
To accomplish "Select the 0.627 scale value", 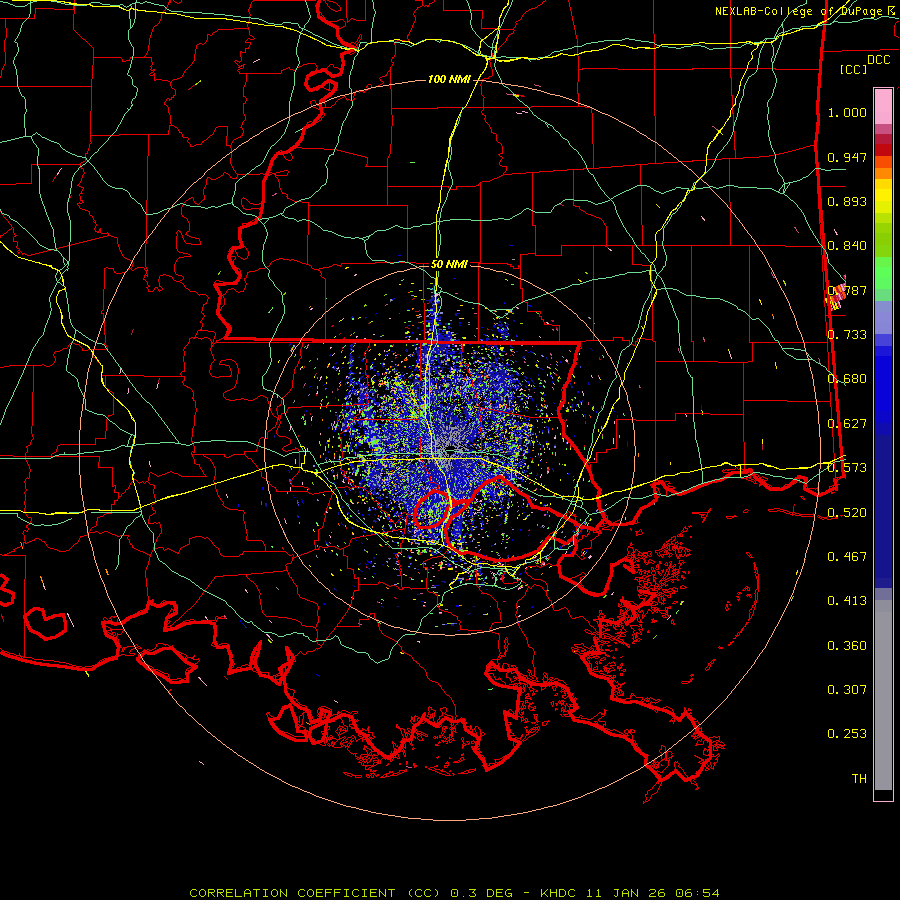I will 847,424.
